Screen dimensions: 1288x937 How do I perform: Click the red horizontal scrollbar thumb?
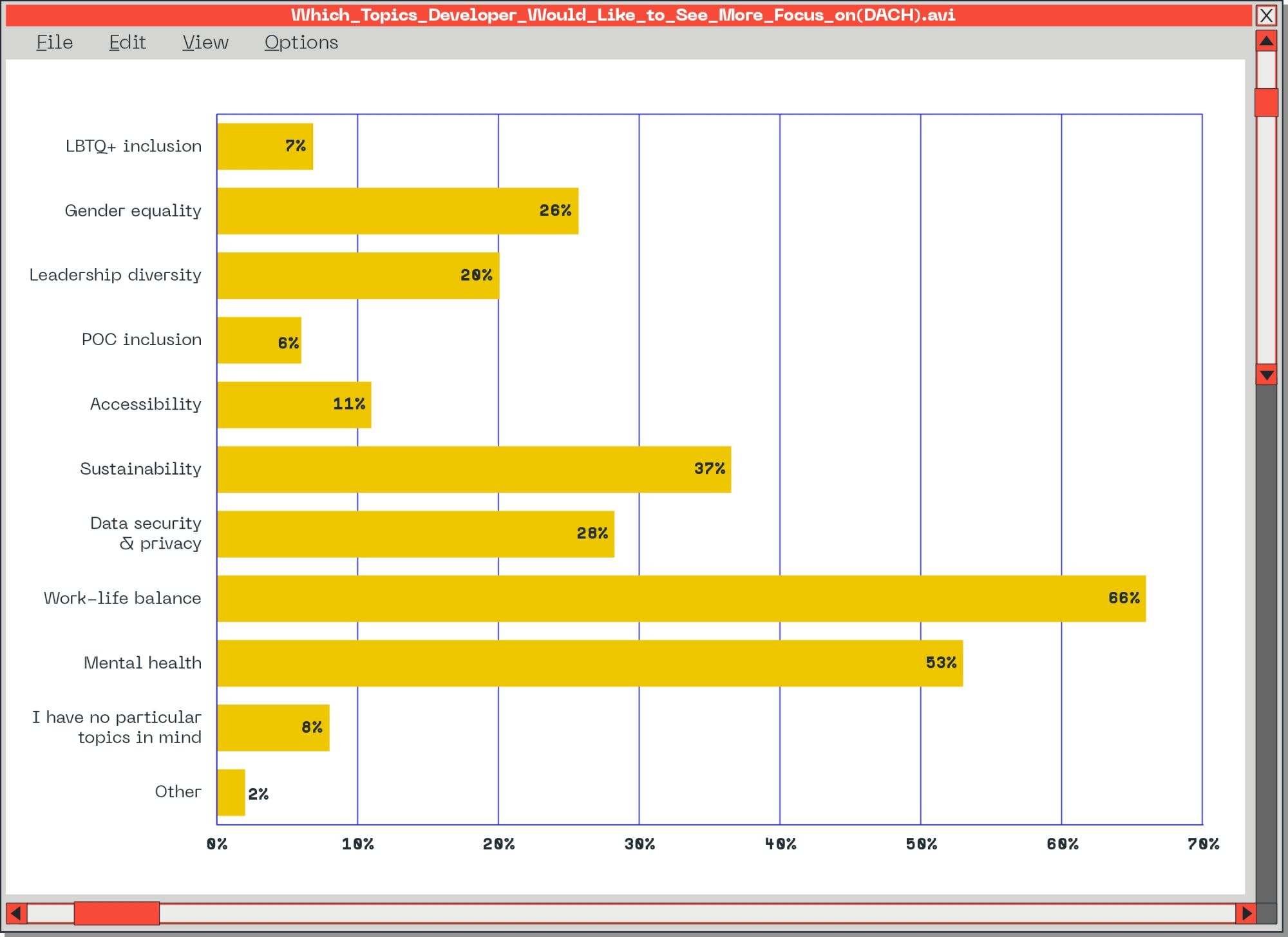pyautogui.click(x=117, y=913)
